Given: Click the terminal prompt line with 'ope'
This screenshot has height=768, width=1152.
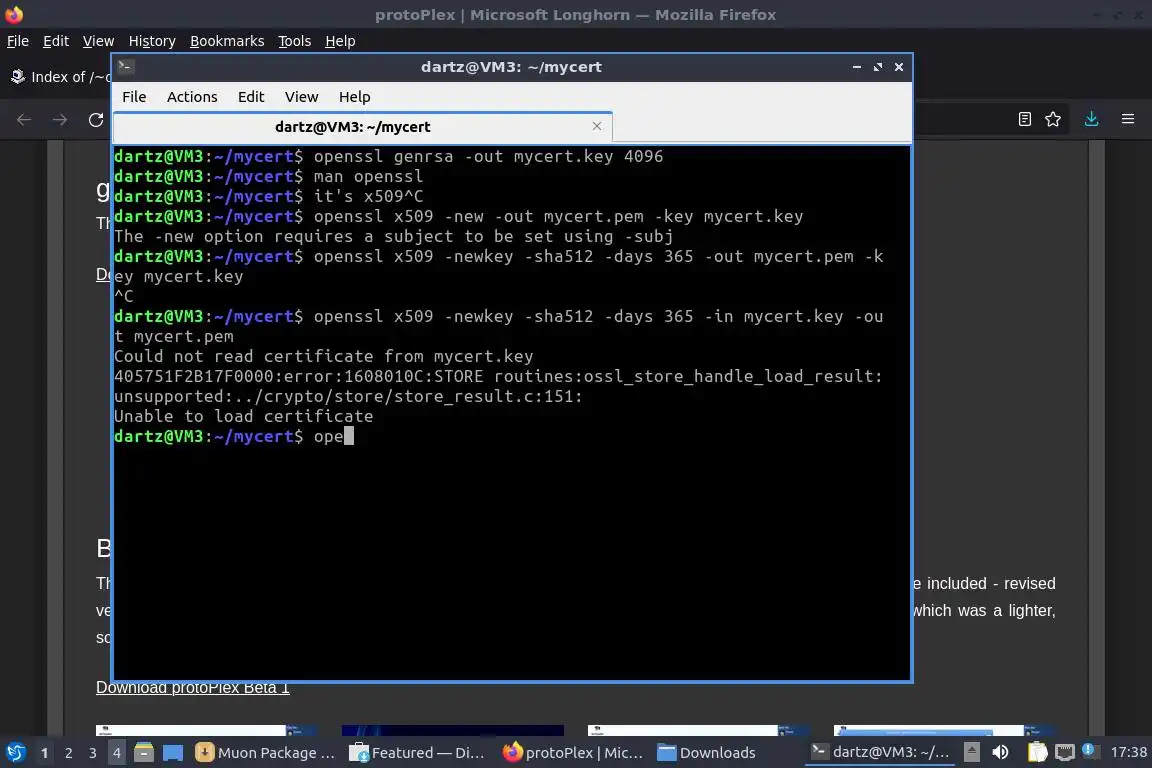Looking at the screenshot, I should 234,437.
